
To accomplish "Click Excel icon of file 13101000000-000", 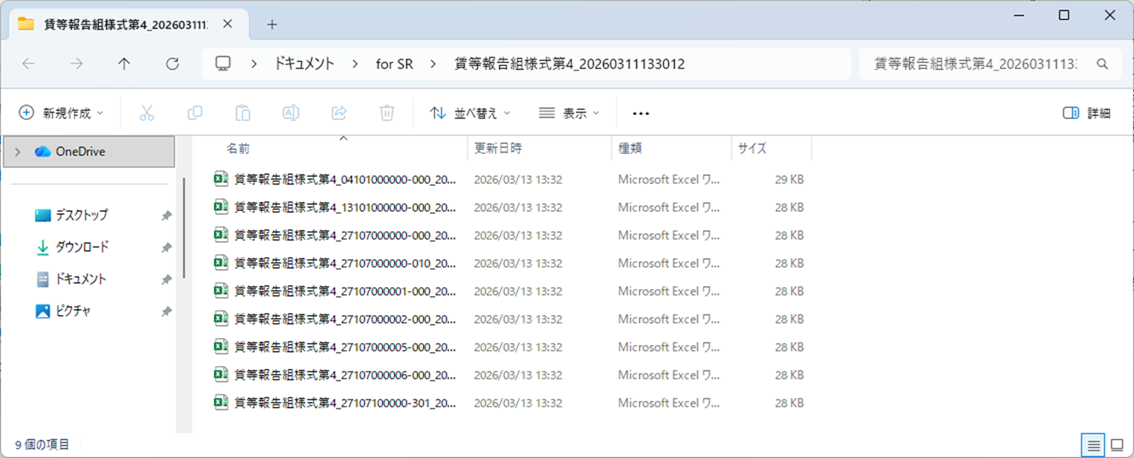I will pyautogui.click(x=221, y=207).
